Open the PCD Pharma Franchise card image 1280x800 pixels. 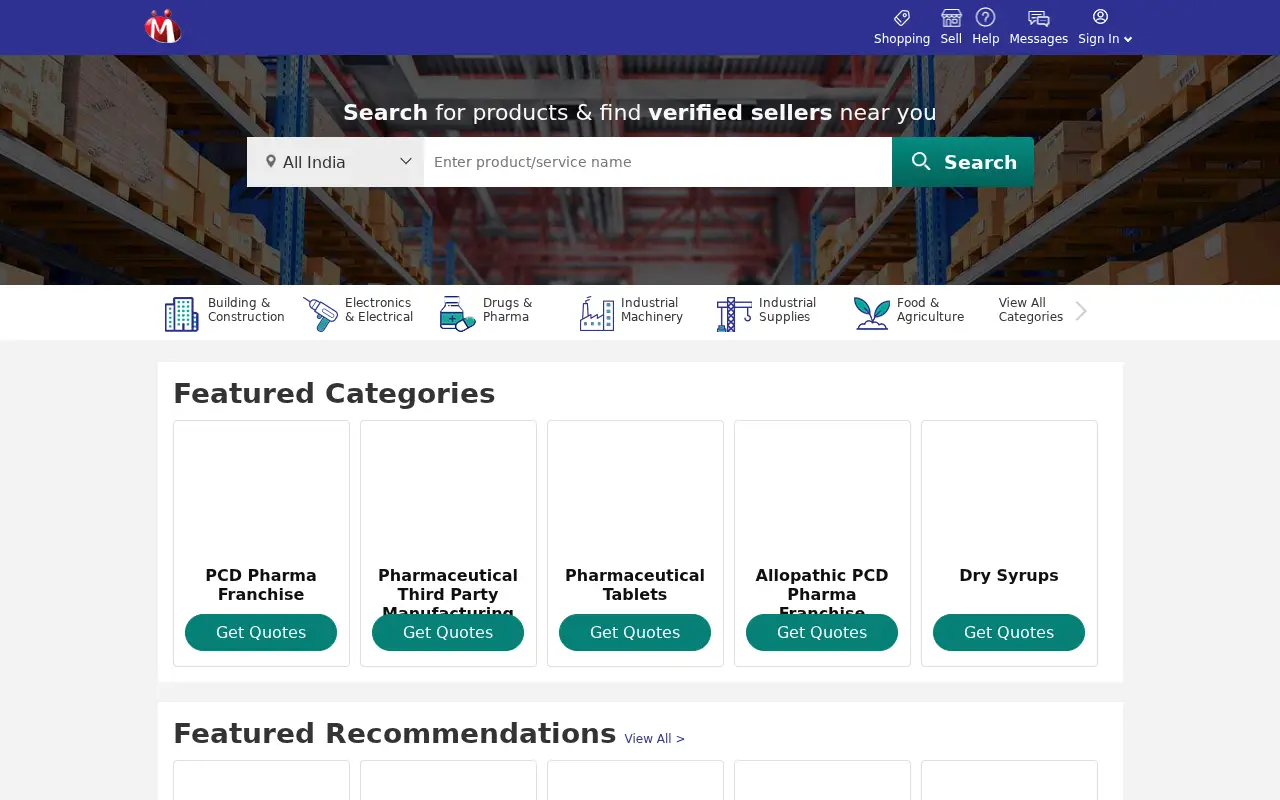tap(261, 493)
